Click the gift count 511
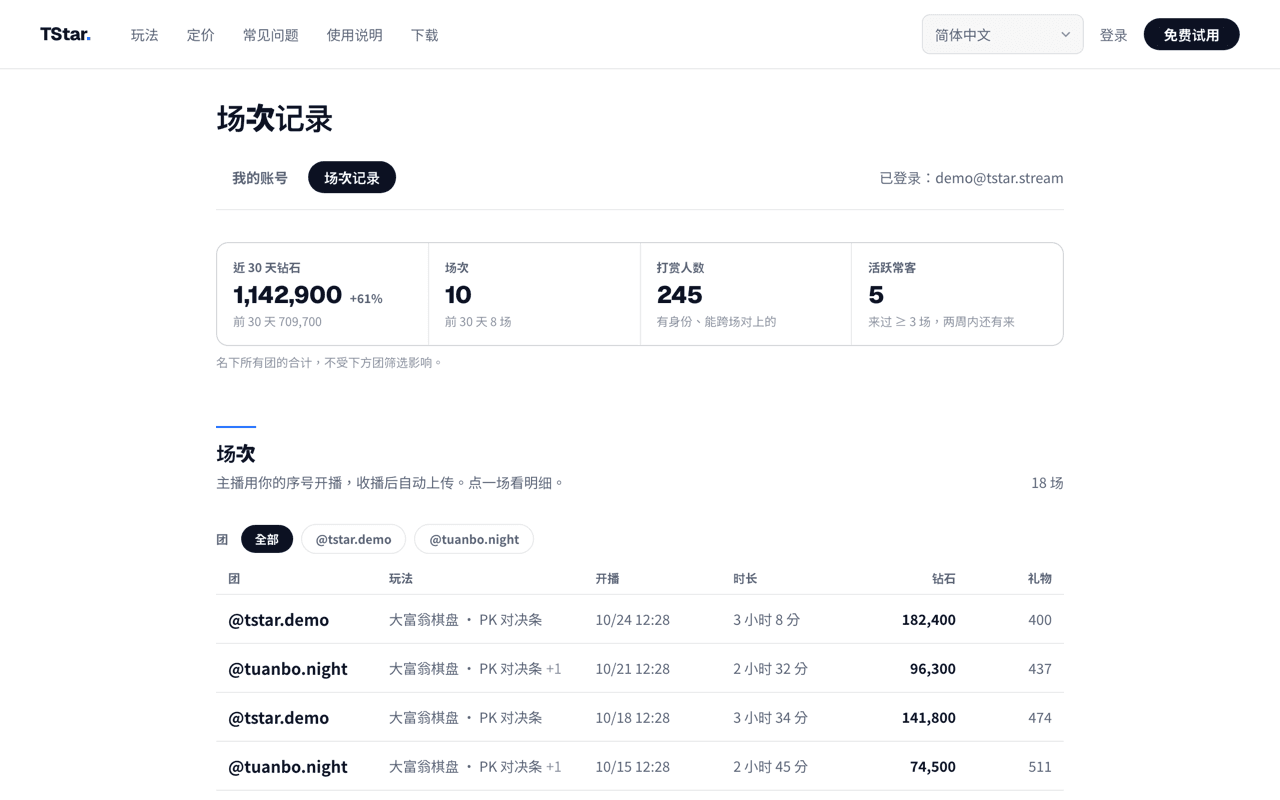The height and width of the screenshot is (800, 1280). pos(1040,766)
